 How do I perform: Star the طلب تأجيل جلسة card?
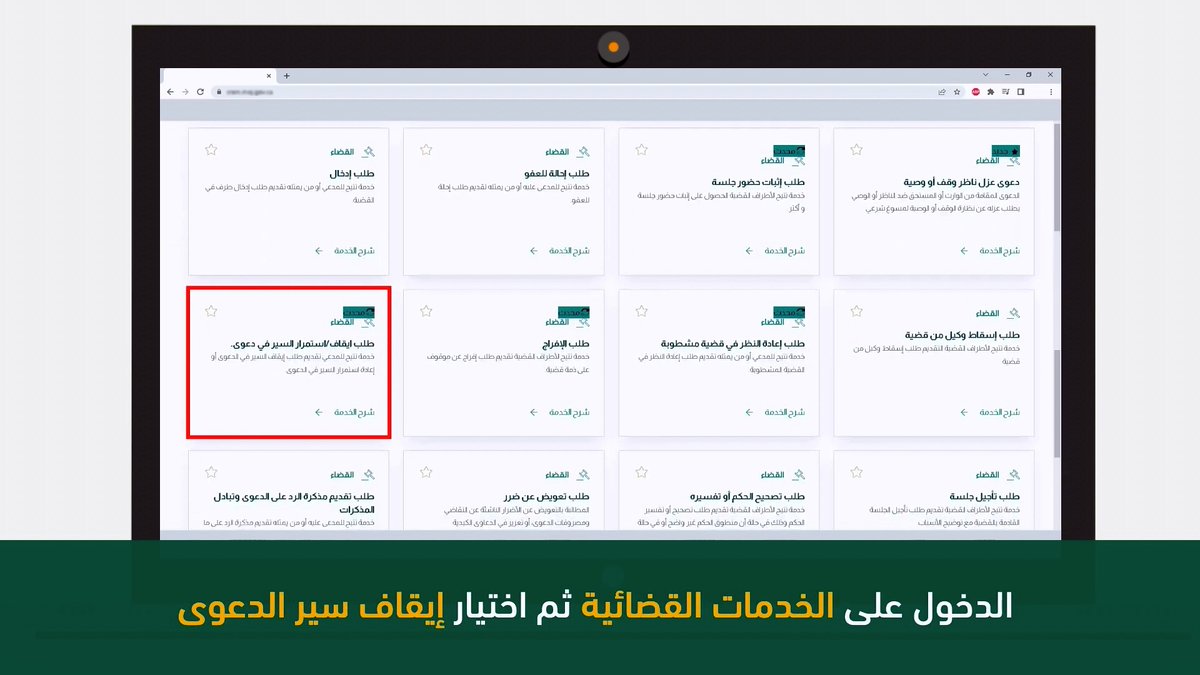(x=856, y=472)
